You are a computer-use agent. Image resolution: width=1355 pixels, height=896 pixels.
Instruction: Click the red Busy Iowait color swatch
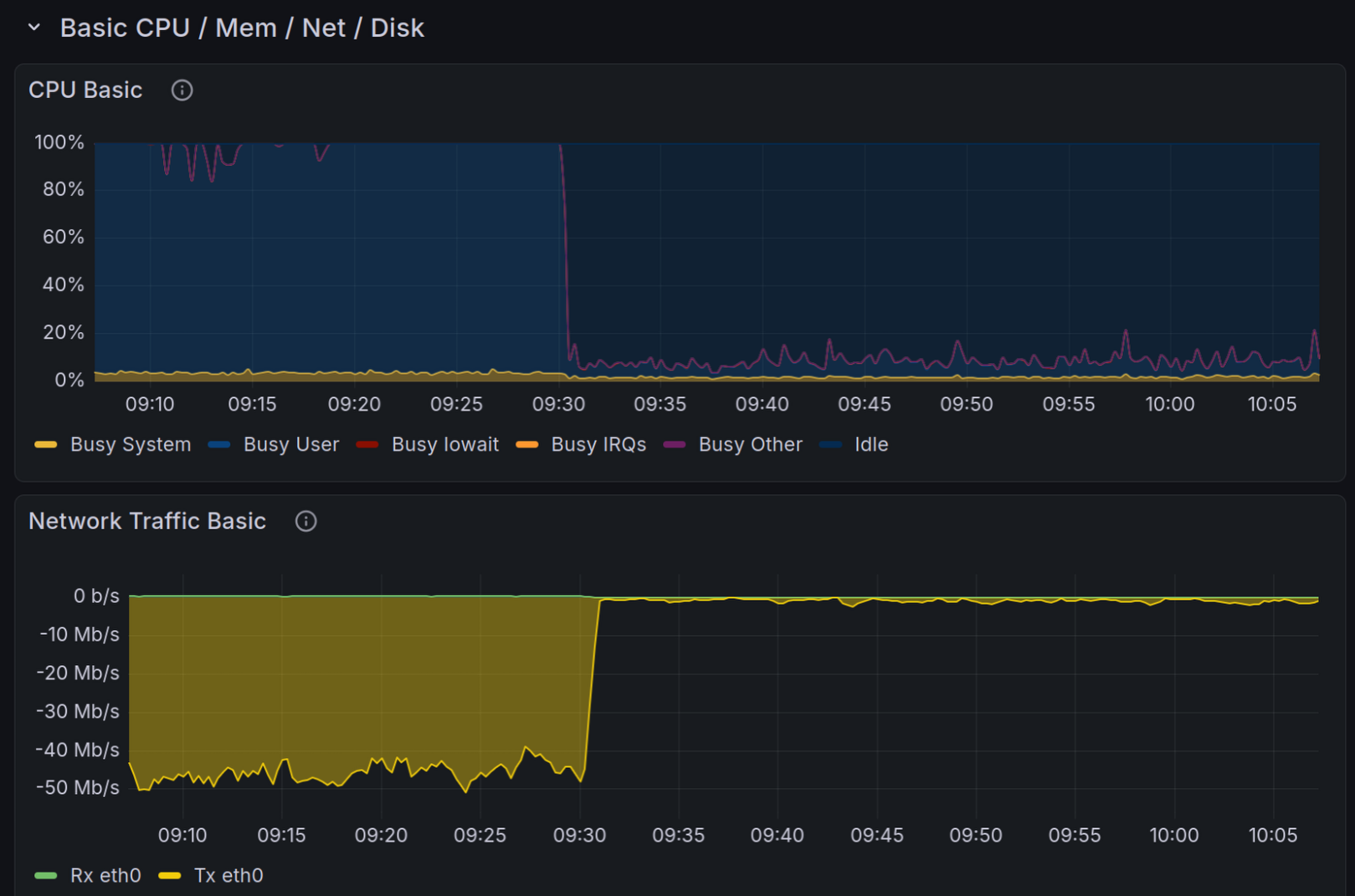tap(367, 444)
